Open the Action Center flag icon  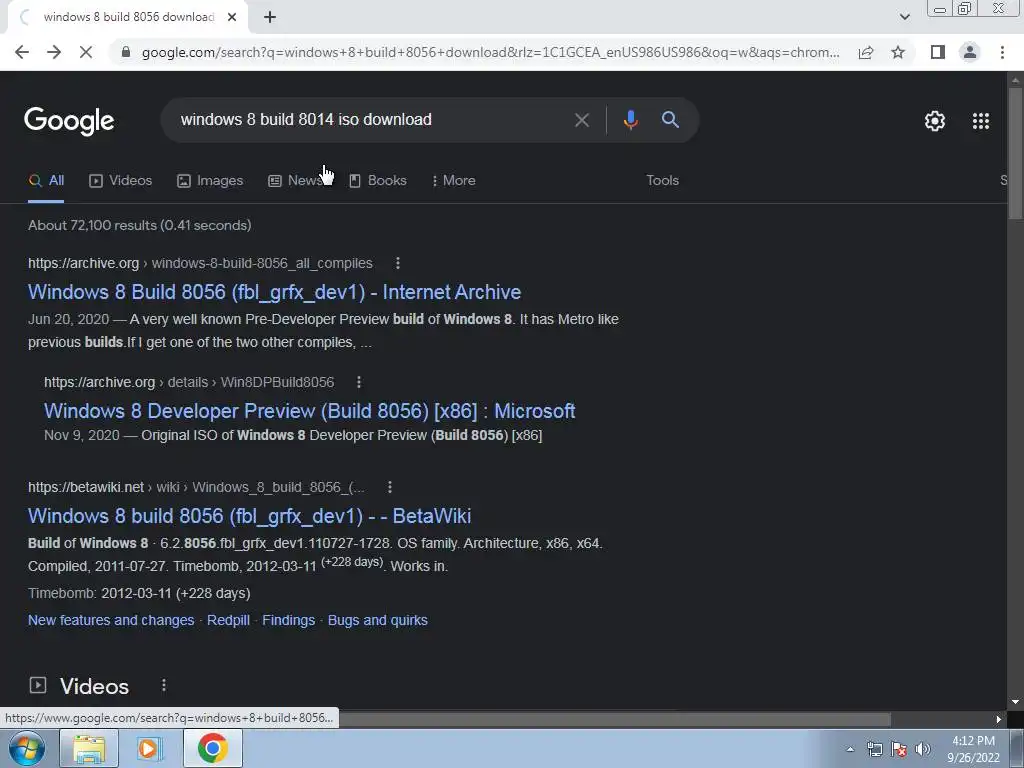(899, 749)
